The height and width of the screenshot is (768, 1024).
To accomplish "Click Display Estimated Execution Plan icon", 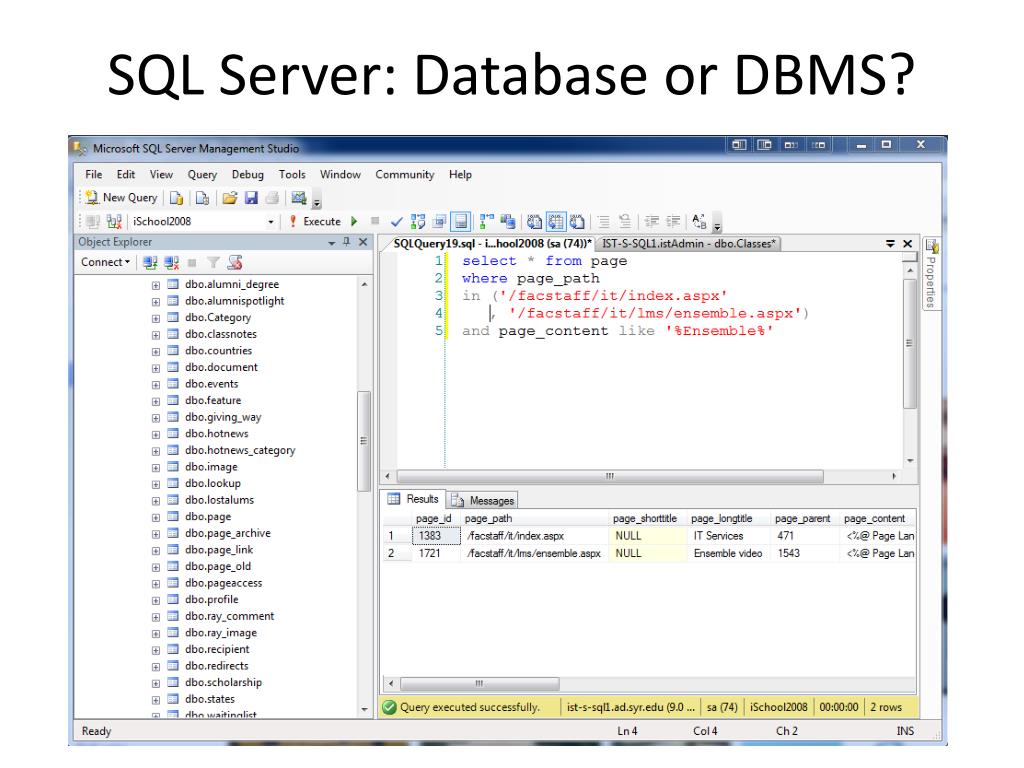I will 418,222.
